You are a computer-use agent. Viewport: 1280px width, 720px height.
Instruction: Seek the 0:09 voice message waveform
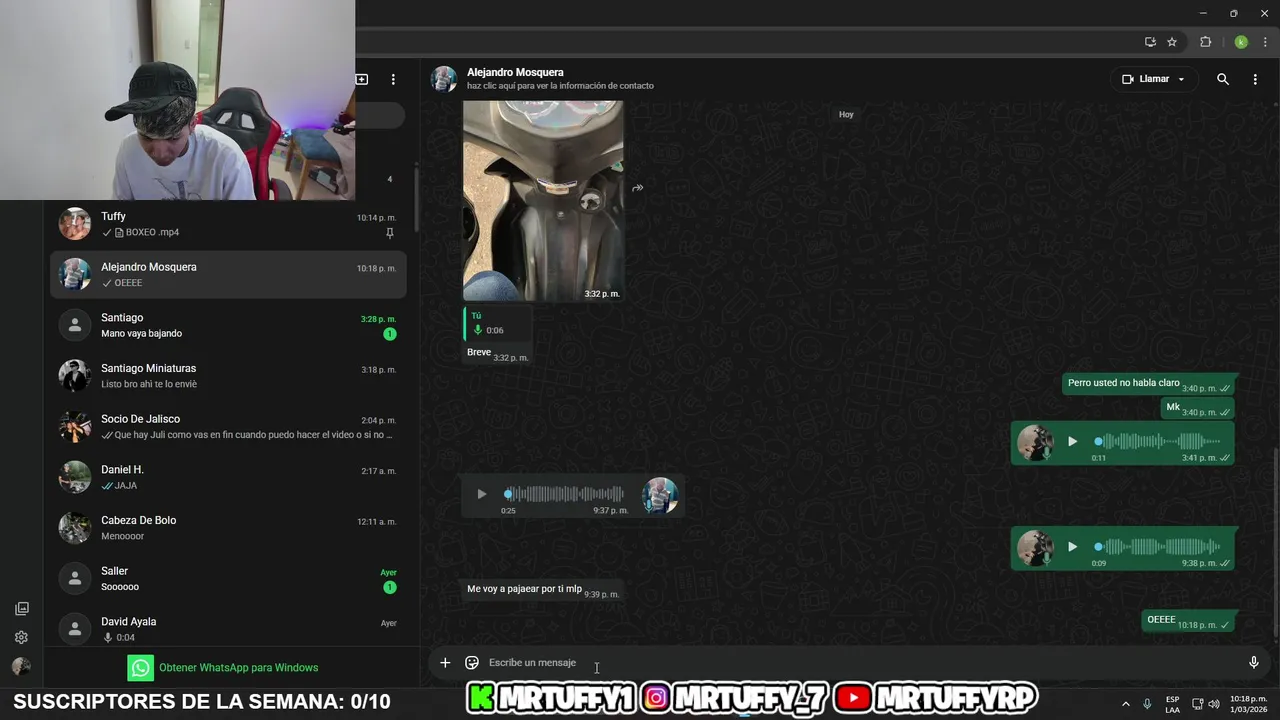pyautogui.click(x=1158, y=547)
